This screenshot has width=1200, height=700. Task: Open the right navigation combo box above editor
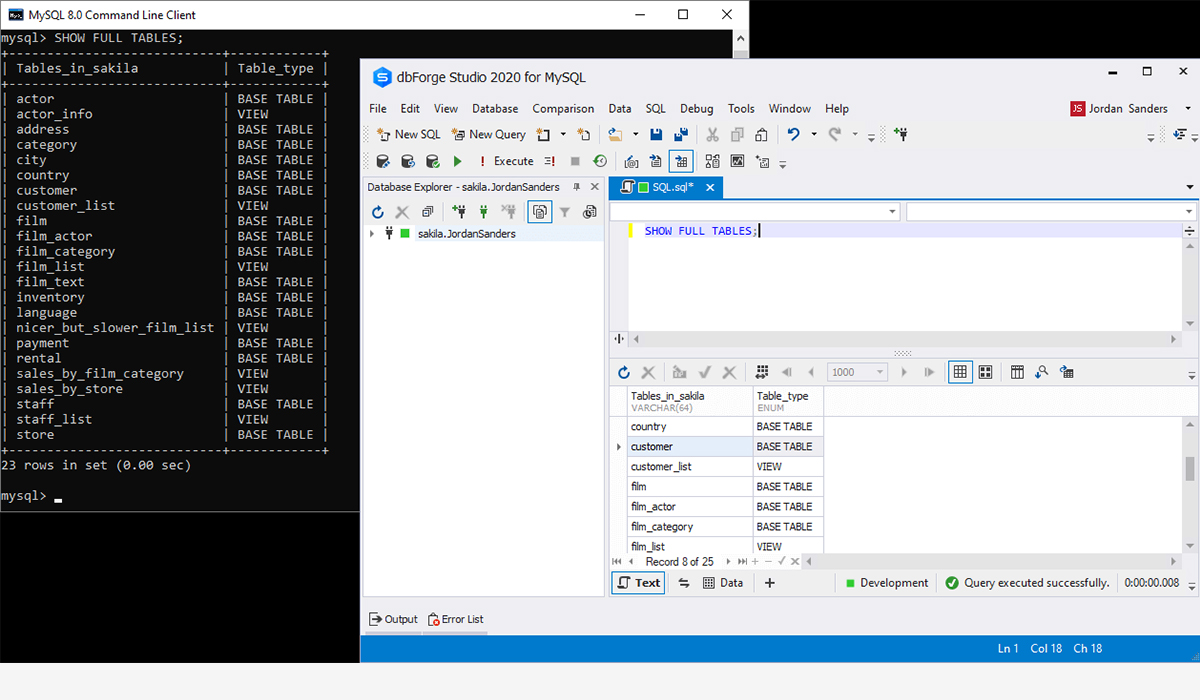[1051, 212]
